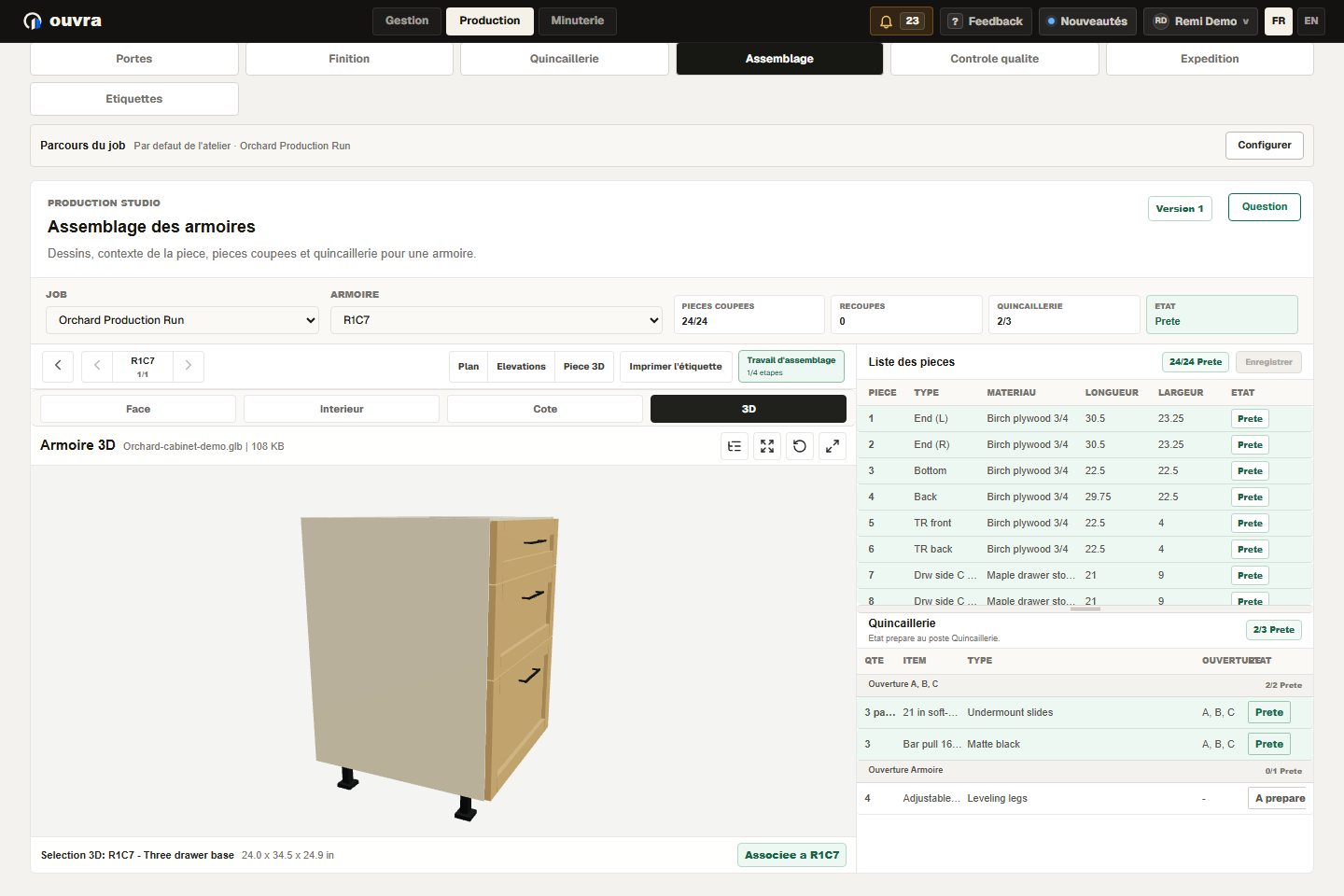Click the fit-to-view four-arrows icon
1344x896 pixels.
click(767, 446)
